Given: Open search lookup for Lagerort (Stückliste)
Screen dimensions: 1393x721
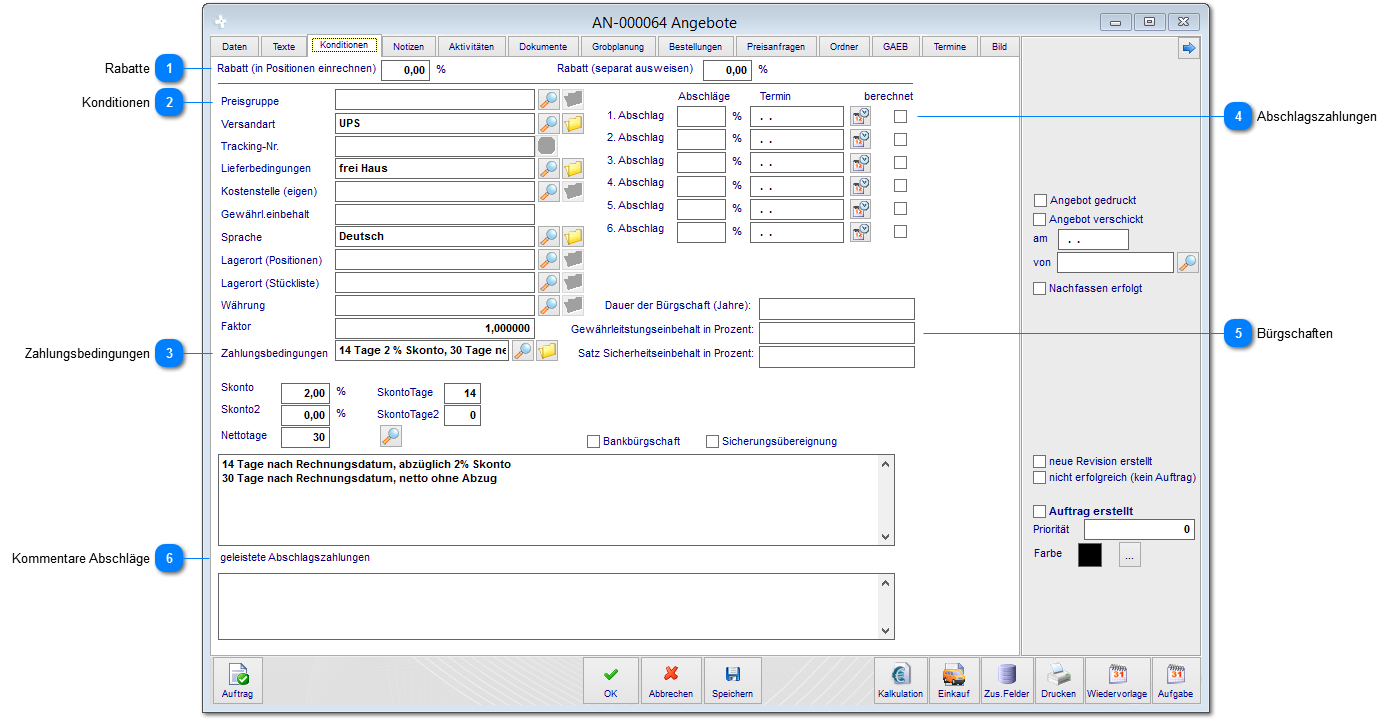Looking at the screenshot, I should [549, 282].
